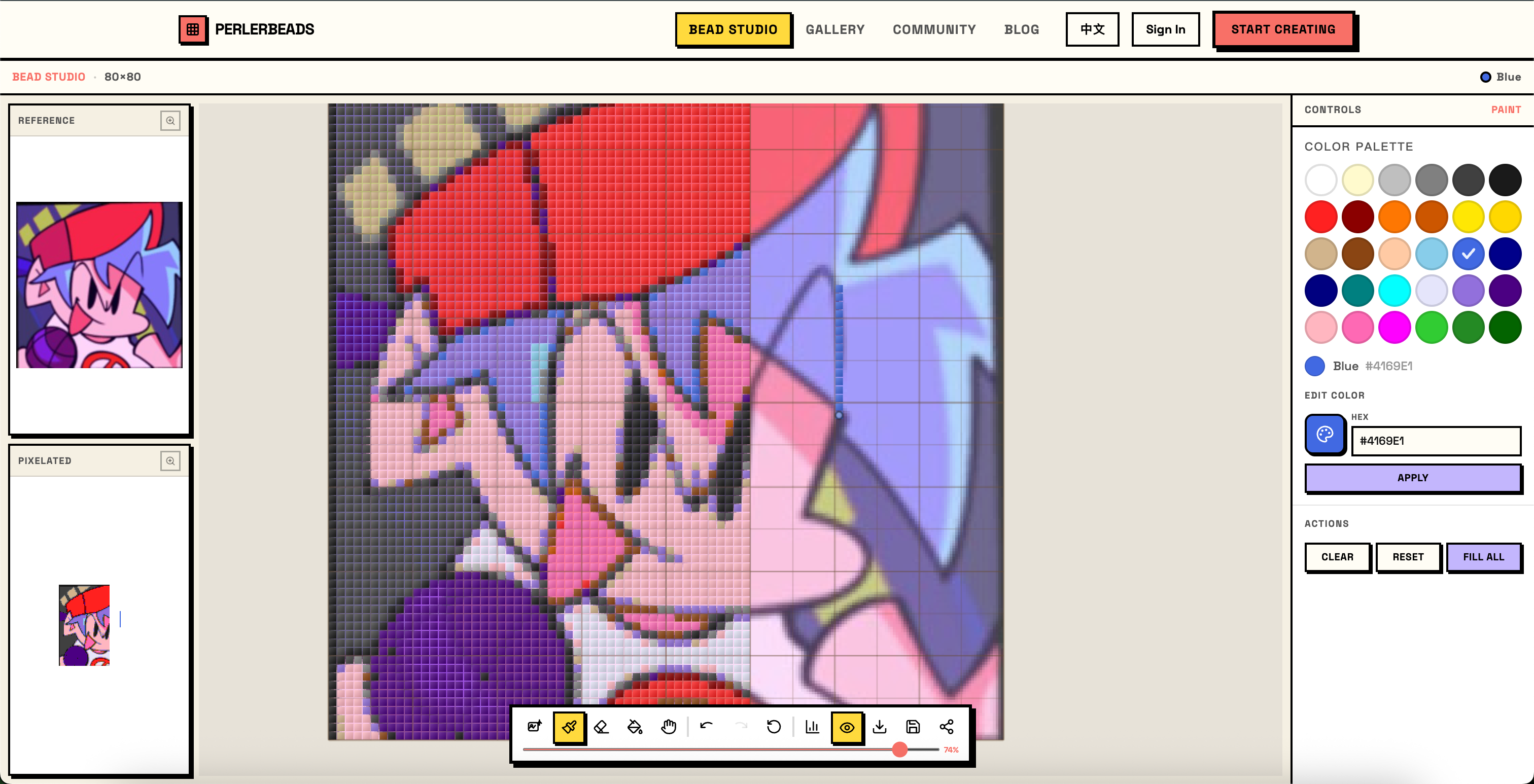Pick the checked blue palette swatch
1534x784 pixels.
[1468, 254]
